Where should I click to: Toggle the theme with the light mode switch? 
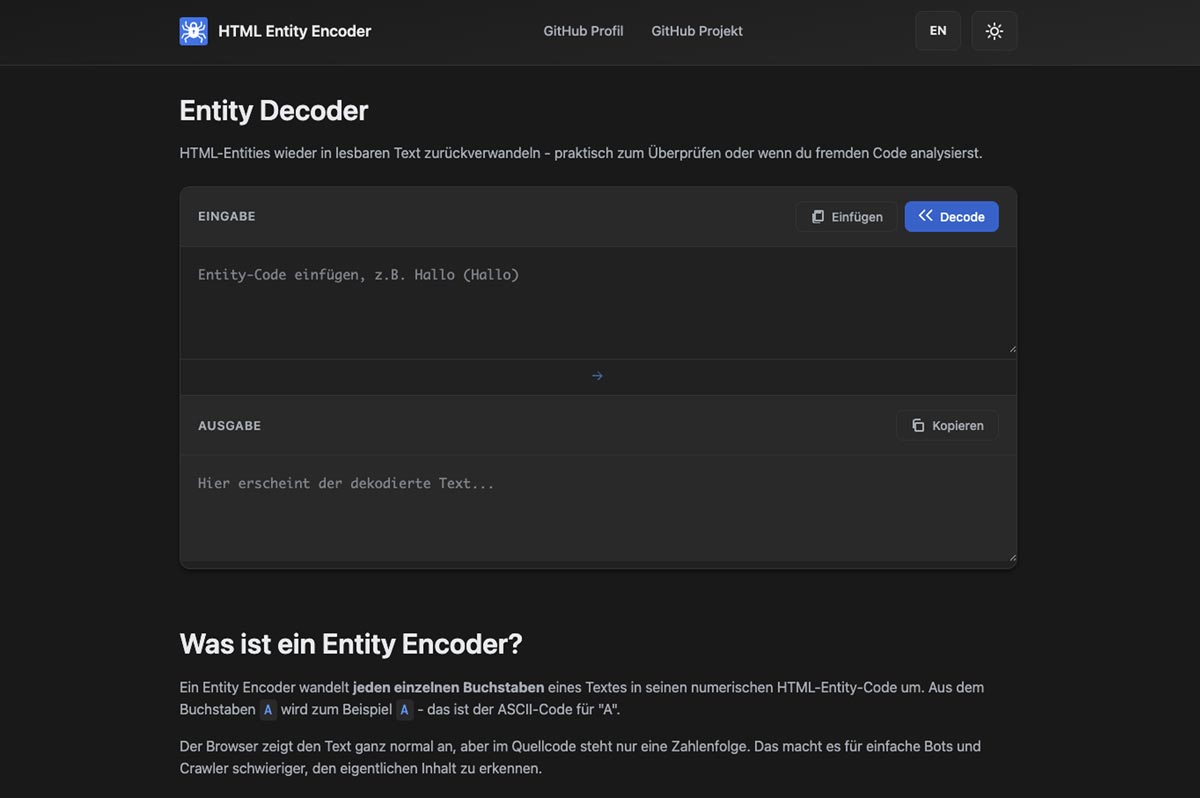click(994, 31)
